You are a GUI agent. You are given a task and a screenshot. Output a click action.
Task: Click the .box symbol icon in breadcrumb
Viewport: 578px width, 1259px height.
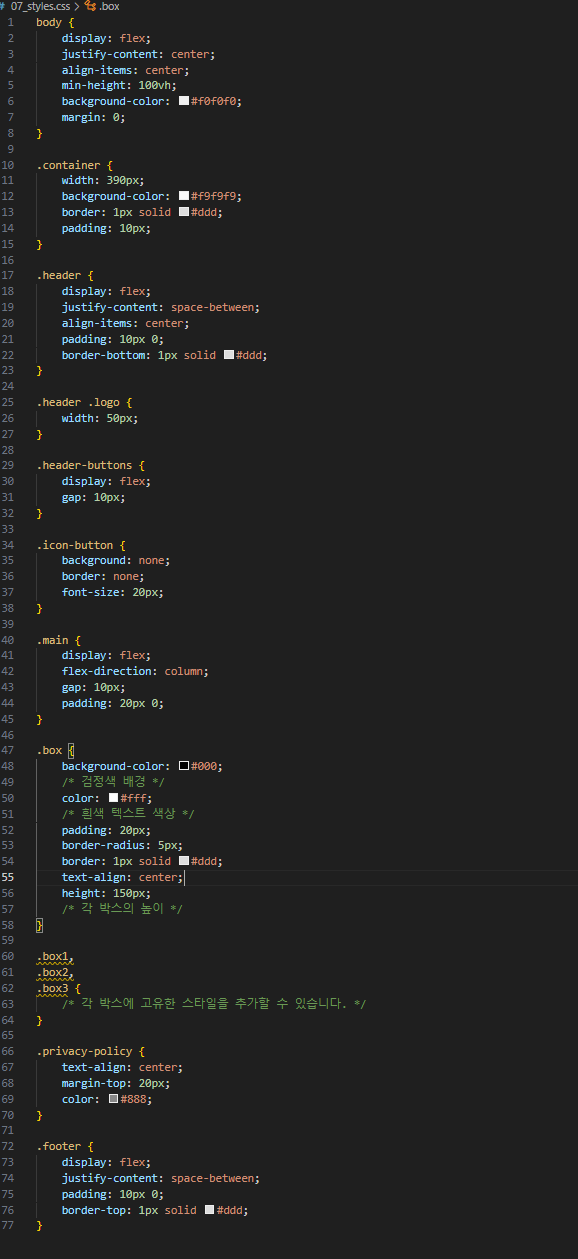(x=90, y=6)
